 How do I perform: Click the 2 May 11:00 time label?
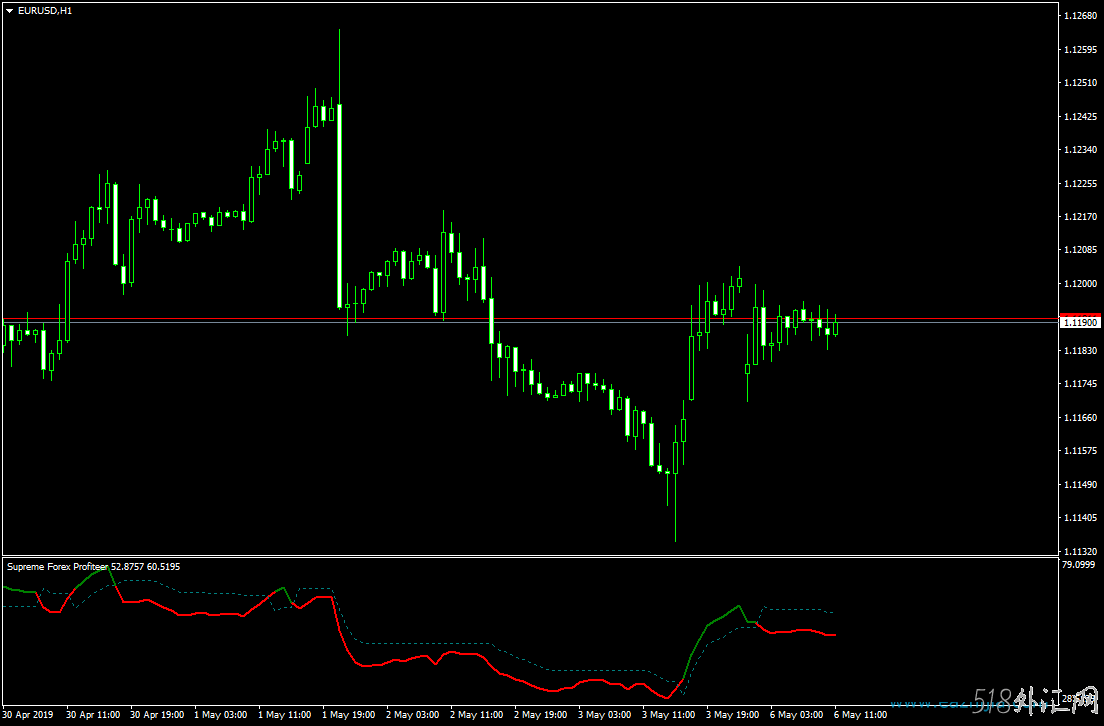477,715
